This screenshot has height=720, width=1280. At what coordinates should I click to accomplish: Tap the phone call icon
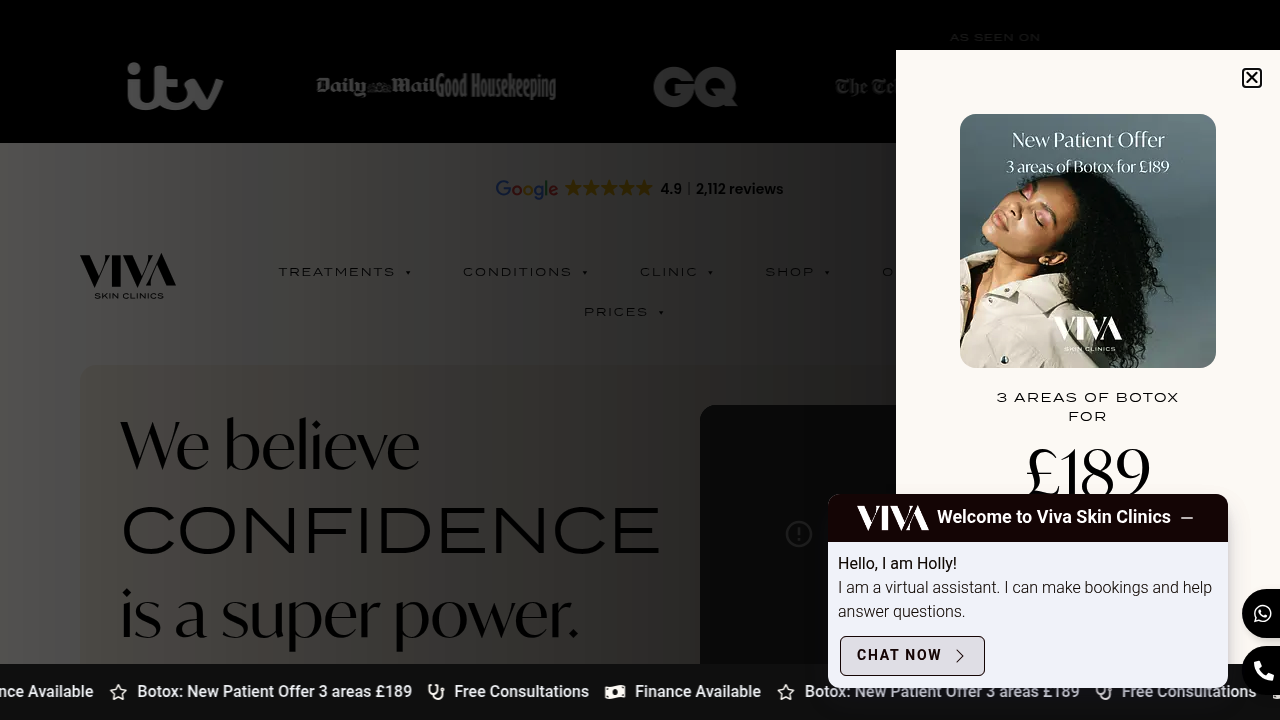coord(1263,671)
